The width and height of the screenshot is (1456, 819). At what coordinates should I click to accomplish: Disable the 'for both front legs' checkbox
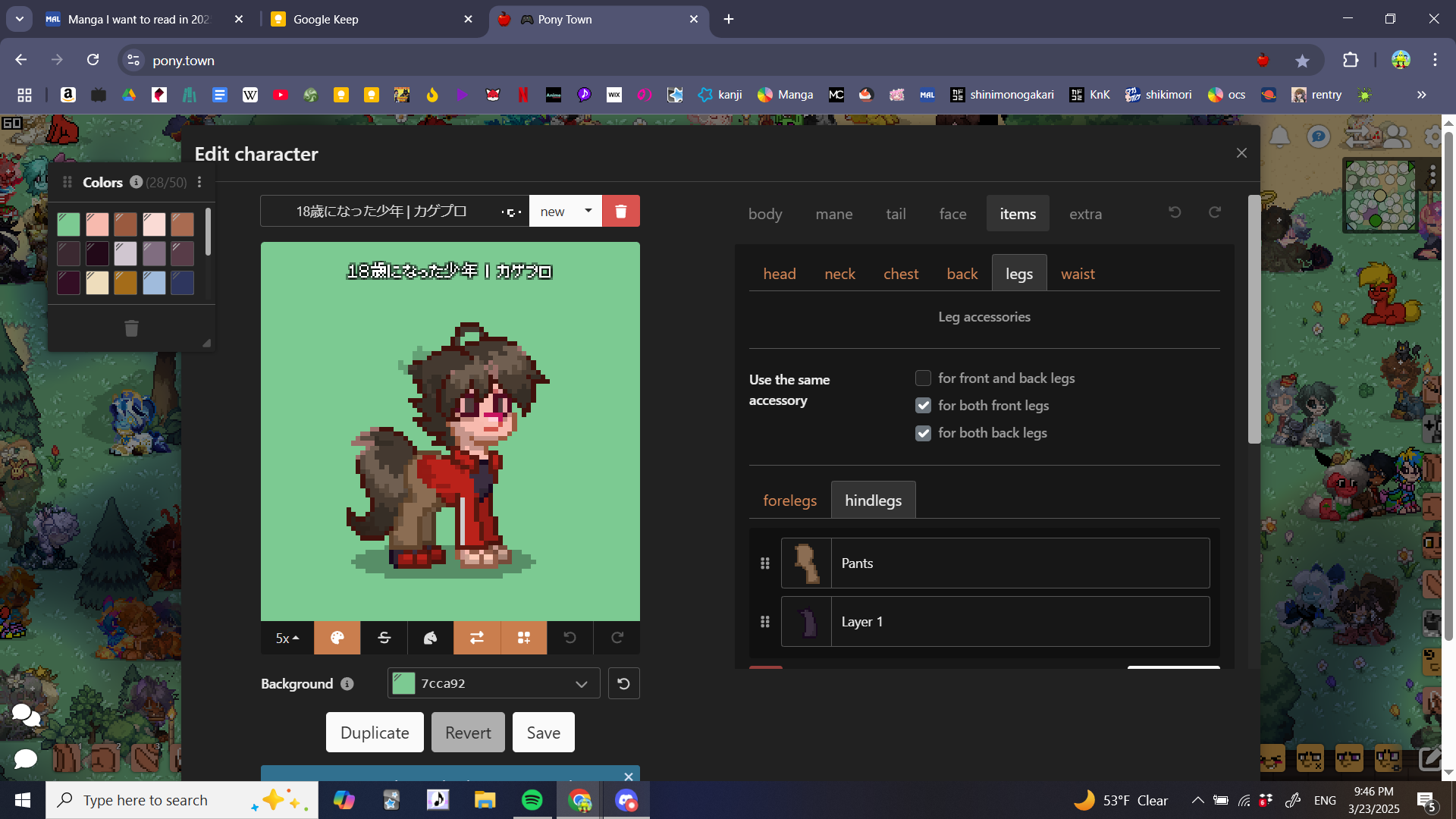pyautogui.click(x=923, y=405)
